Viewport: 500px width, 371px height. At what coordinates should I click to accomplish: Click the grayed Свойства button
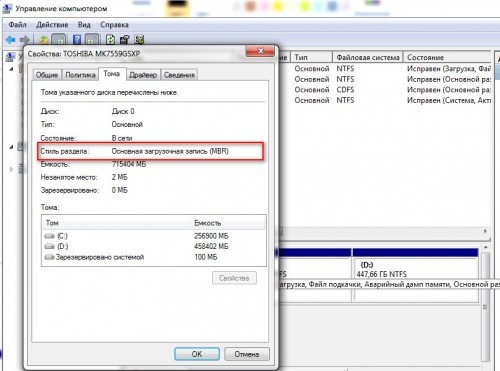234,278
